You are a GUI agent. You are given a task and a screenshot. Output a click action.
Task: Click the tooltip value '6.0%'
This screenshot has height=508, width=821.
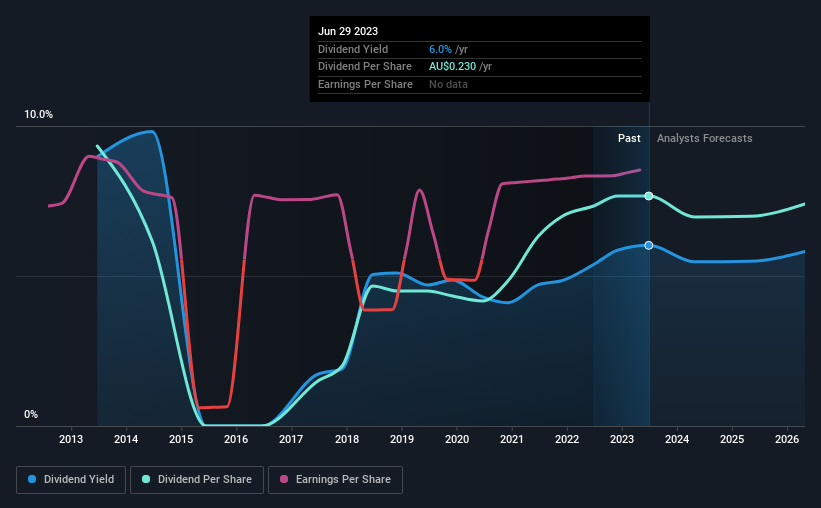(440, 49)
